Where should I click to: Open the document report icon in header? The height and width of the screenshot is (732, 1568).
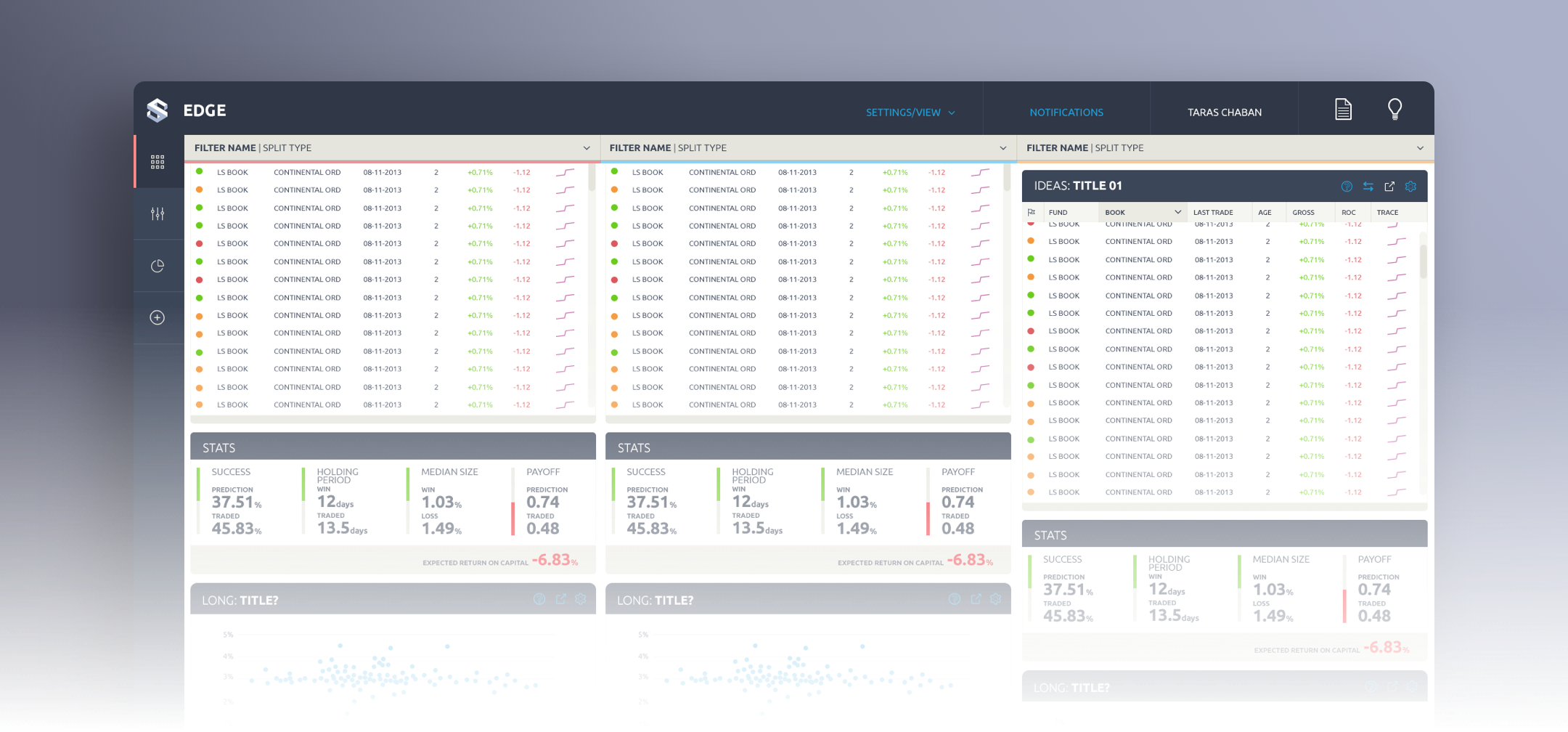(x=1343, y=109)
